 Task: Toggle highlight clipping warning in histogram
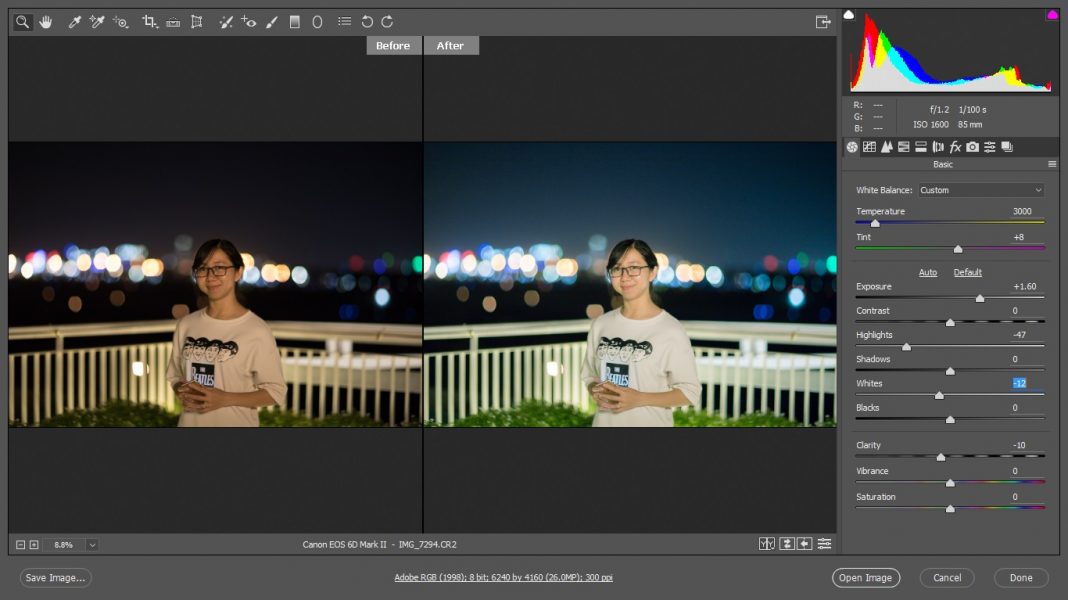click(1052, 14)
